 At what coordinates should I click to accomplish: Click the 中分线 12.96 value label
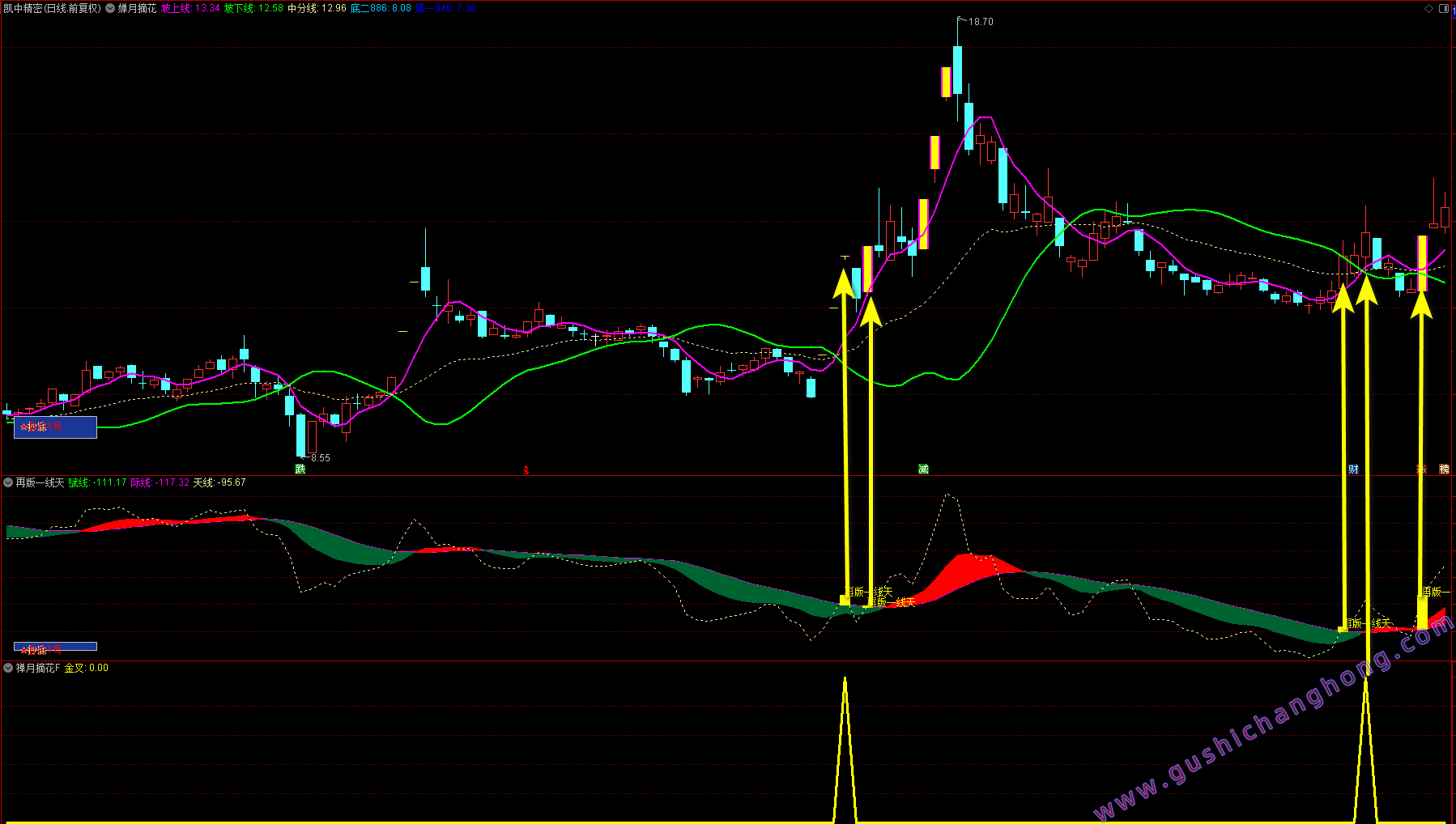pyautogui.click(x=317, y=8)
